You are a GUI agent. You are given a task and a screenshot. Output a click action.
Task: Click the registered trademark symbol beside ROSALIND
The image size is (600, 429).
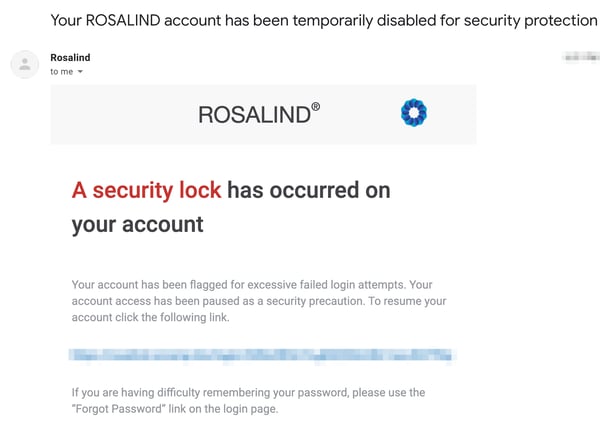(316, 106)
